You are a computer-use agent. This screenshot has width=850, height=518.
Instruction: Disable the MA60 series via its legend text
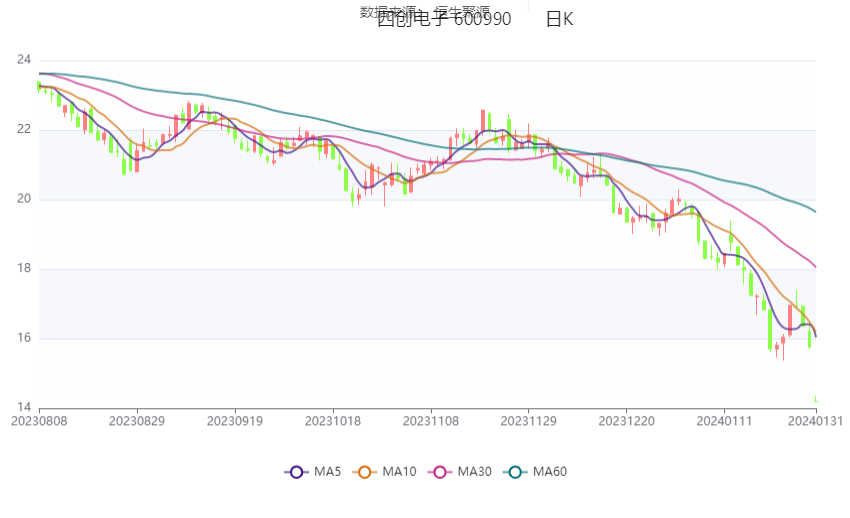click(549, 472)
